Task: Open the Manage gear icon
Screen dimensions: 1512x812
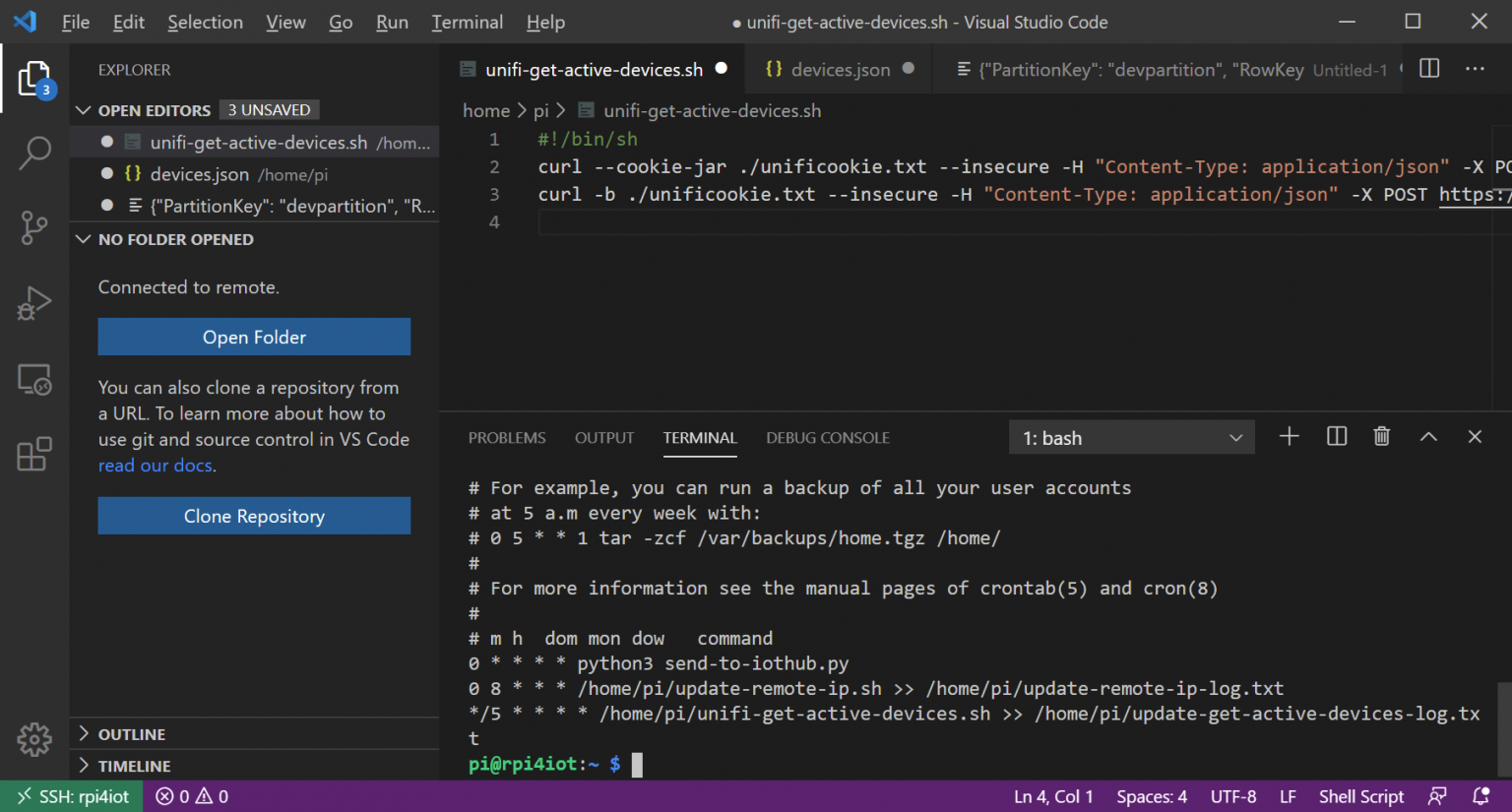Action: [x=34, y=739]
